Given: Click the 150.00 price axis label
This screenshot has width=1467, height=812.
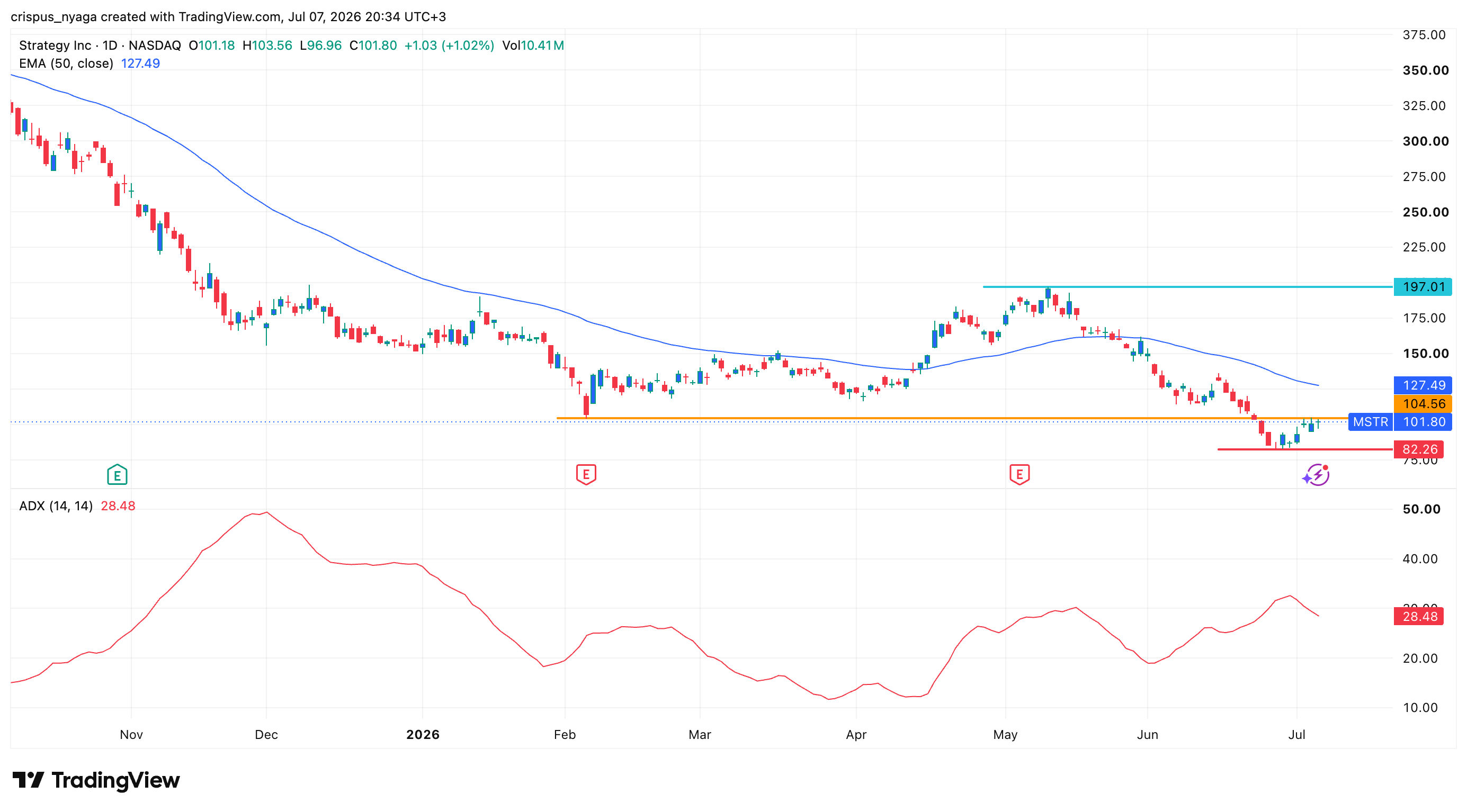Looking at the screenshot, I should click(1426, 354).
